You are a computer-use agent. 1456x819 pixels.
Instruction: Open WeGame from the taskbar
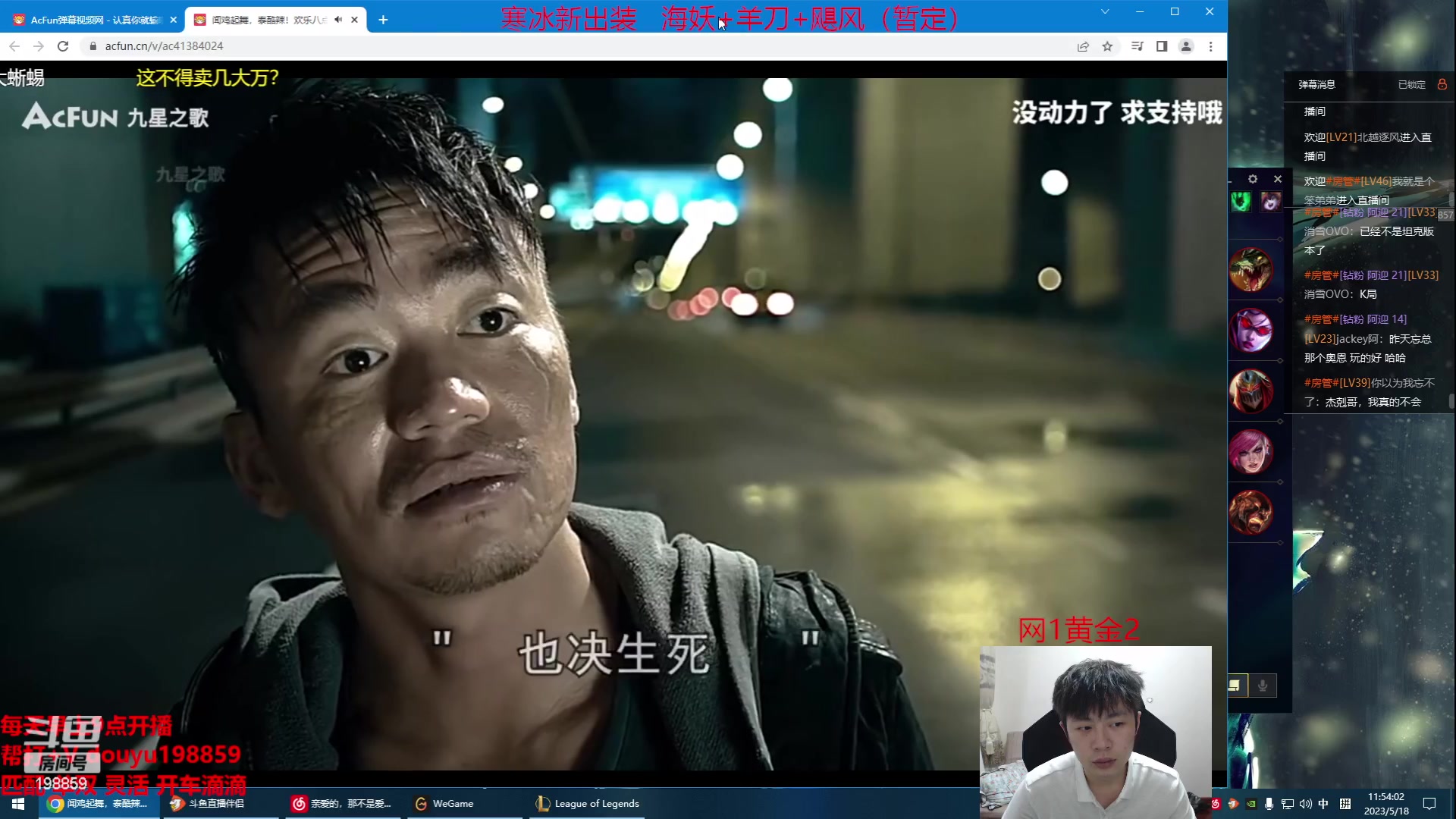(452, 803)
